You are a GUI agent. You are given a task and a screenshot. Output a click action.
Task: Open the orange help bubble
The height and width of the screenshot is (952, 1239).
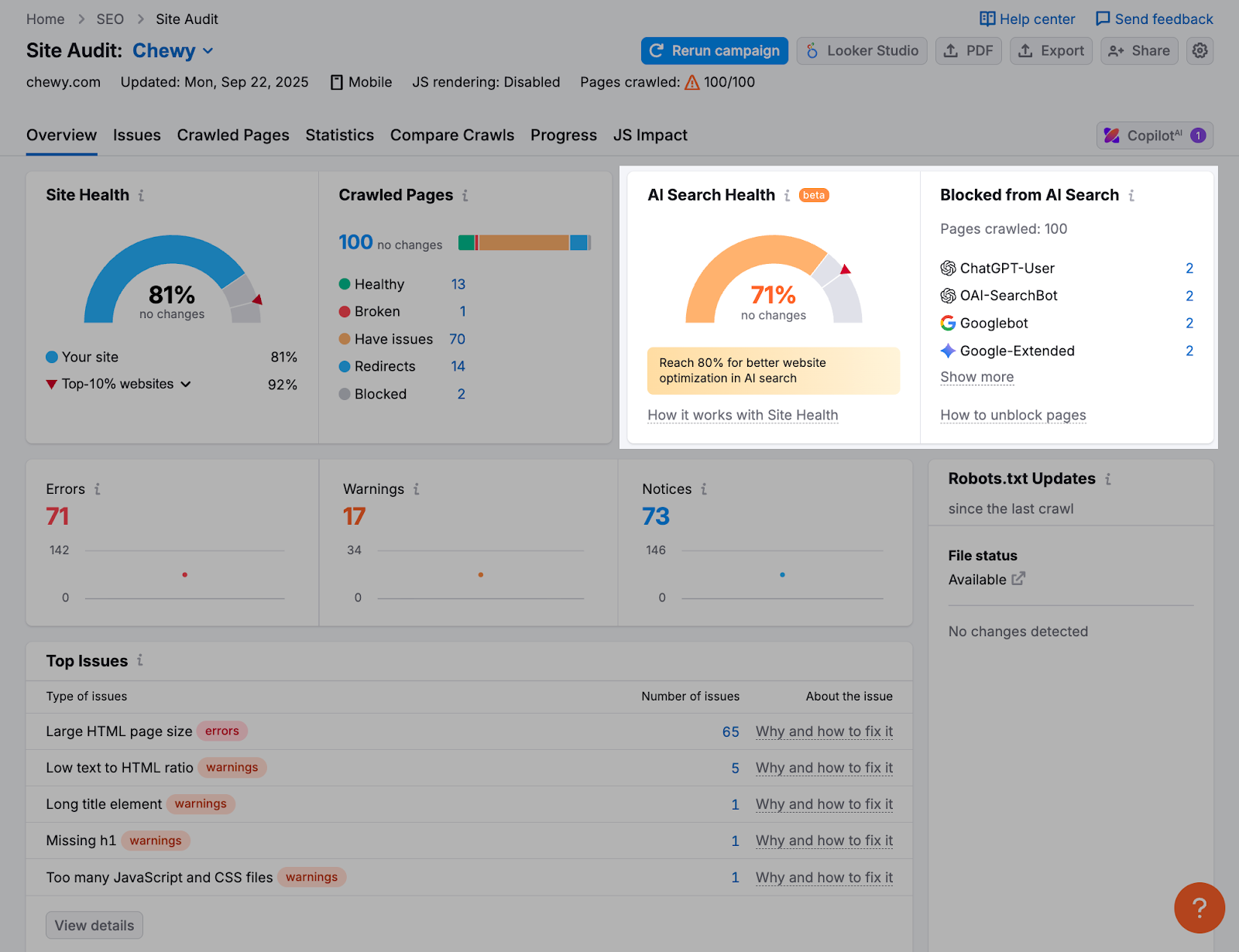pyautogui.click(x=1199, y=908)
